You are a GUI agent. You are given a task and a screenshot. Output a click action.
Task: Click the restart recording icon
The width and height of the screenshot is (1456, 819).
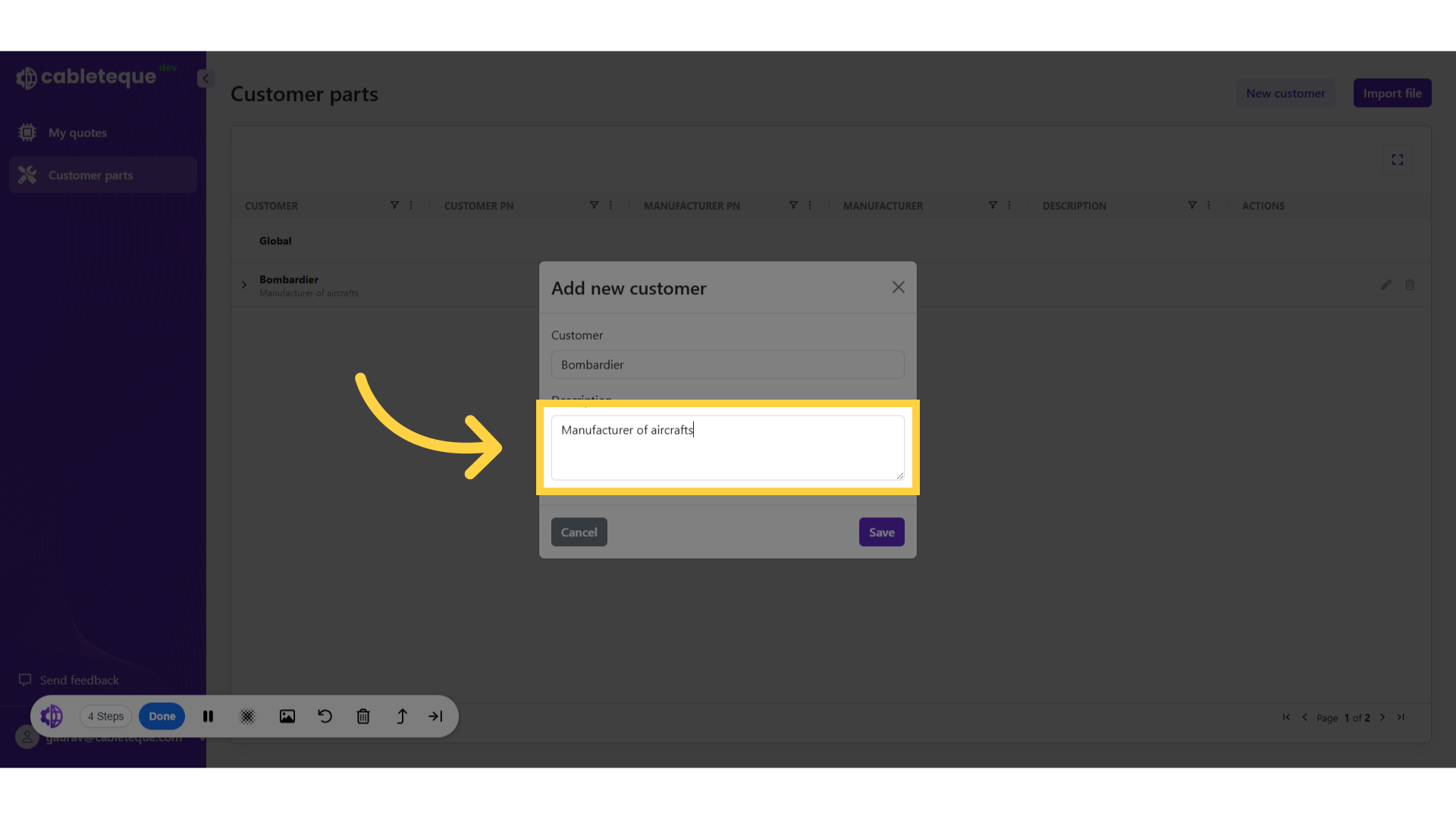(x=325, y=716)
